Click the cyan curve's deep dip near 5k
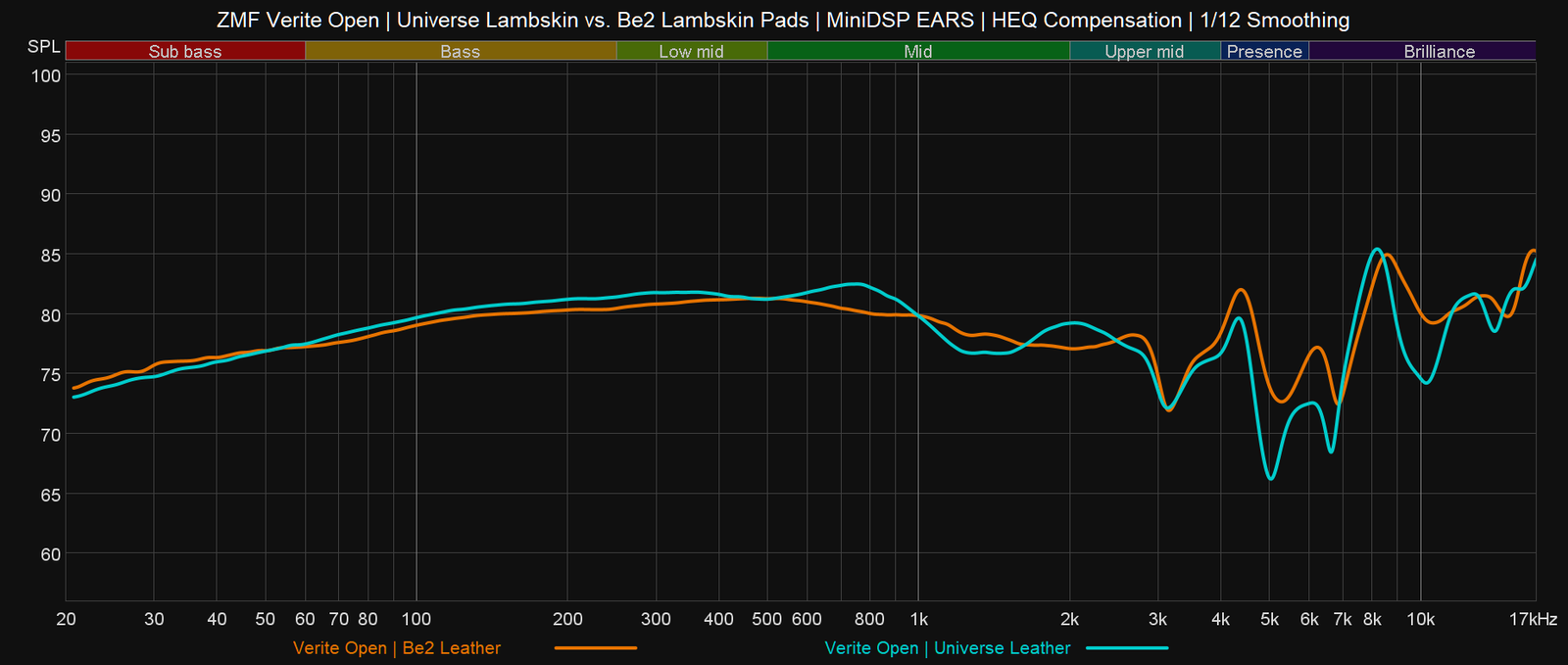The width and height of the screenshot is (1568, 665). click(x=1270, y=478)
